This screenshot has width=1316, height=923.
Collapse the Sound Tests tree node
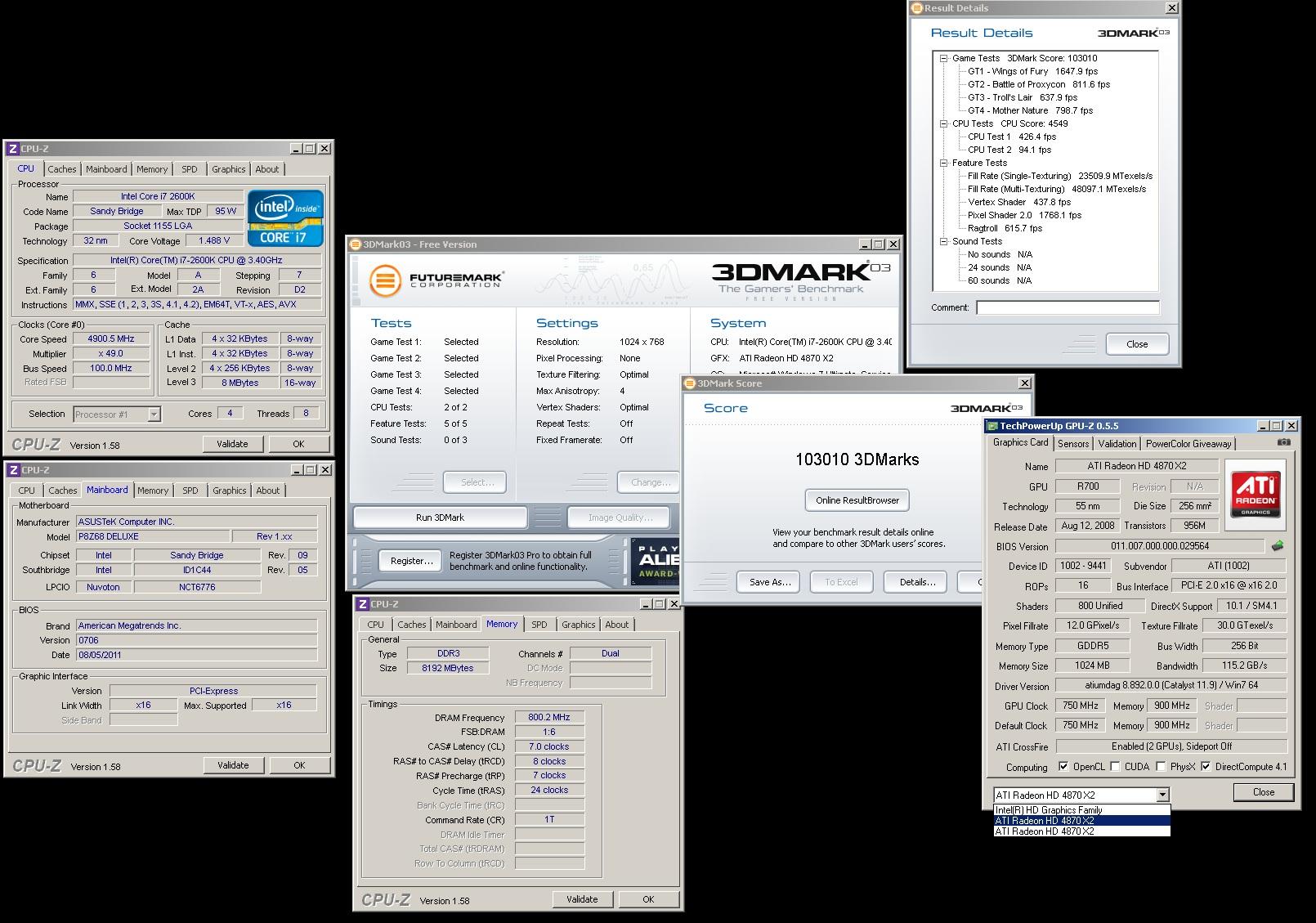943,241
